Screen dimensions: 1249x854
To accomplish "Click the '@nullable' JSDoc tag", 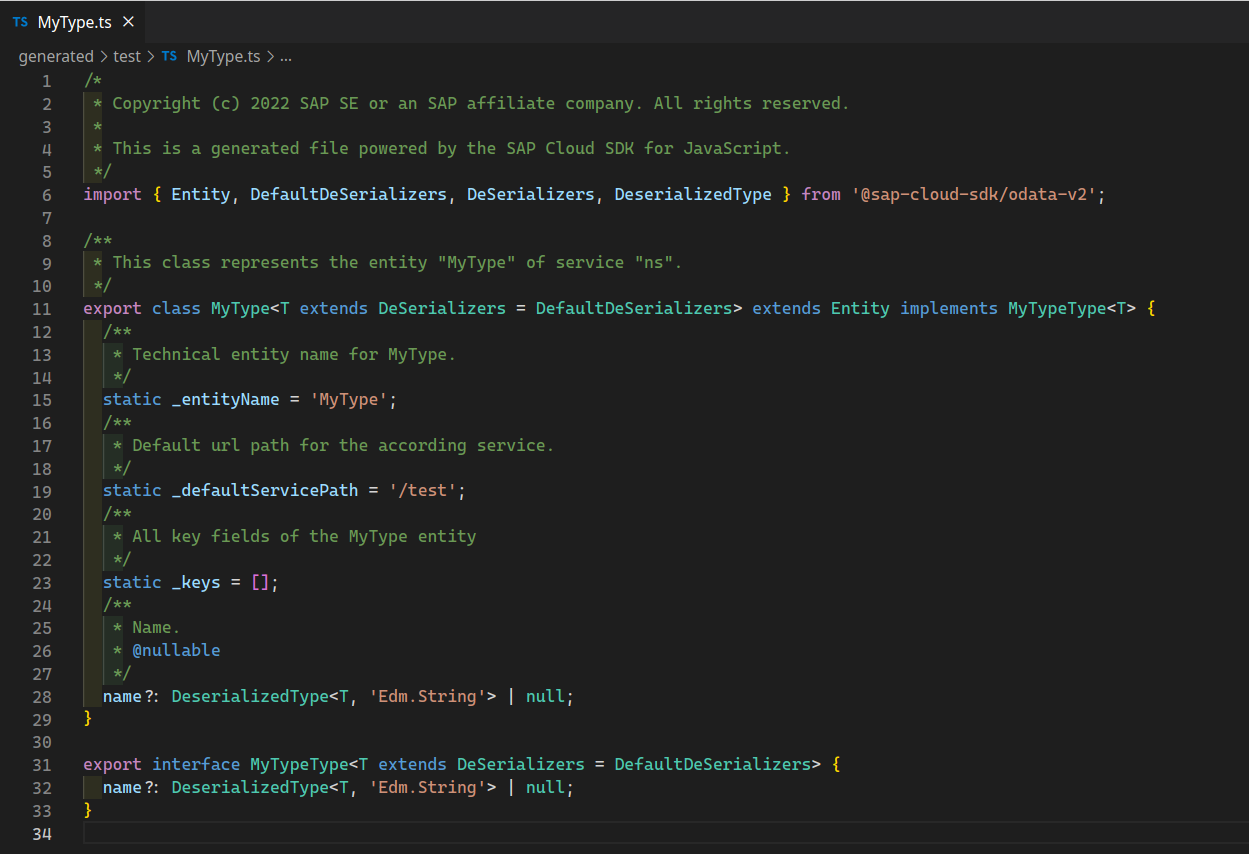I will coord(177,651).
